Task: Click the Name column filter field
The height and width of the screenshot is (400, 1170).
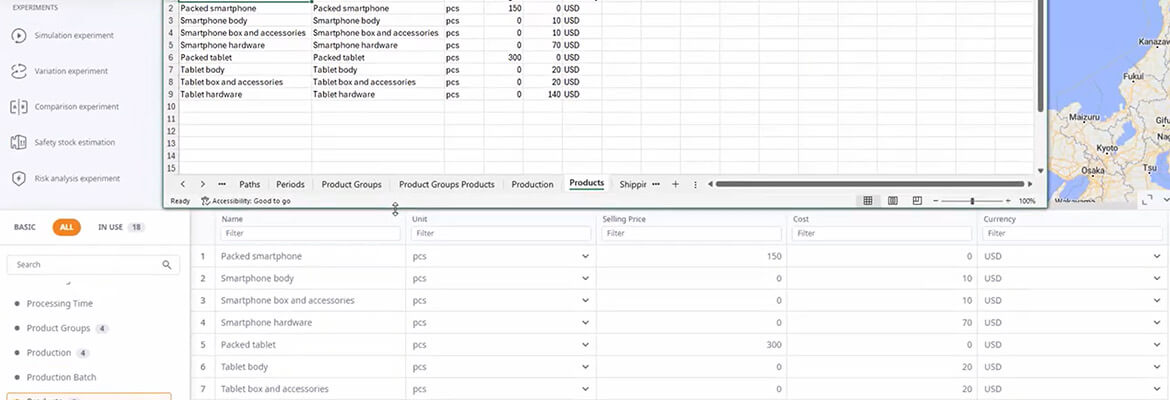Action: 310,233
